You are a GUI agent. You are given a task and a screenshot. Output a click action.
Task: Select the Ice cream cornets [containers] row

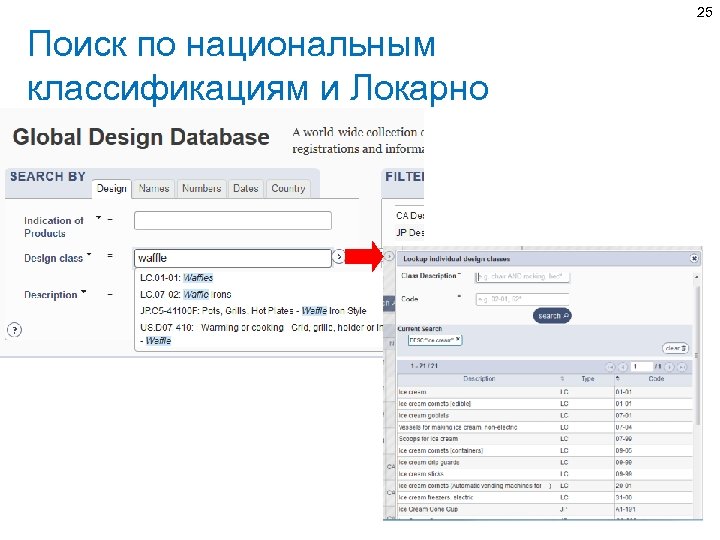pyautogui.click(x=545, y=451)
